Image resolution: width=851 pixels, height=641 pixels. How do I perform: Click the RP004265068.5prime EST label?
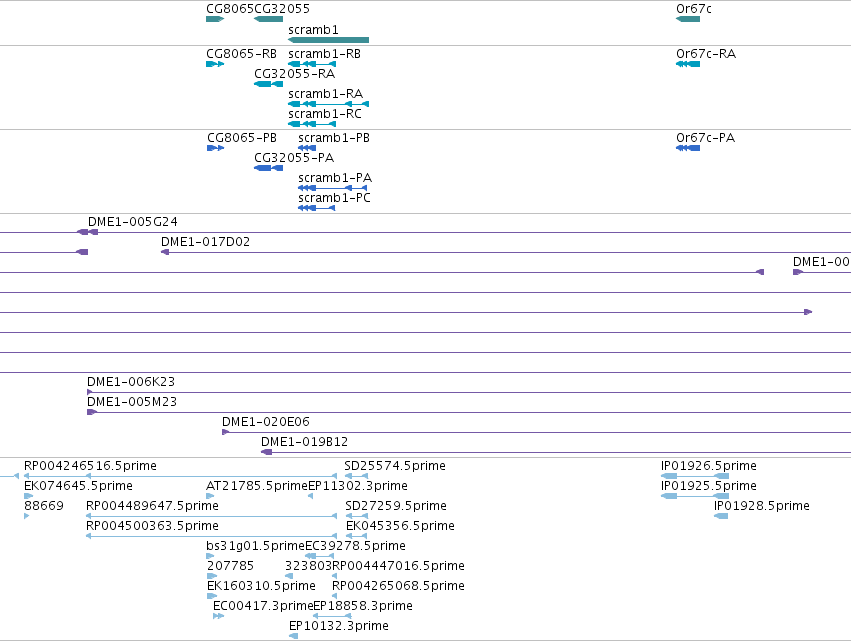(398, 587)
